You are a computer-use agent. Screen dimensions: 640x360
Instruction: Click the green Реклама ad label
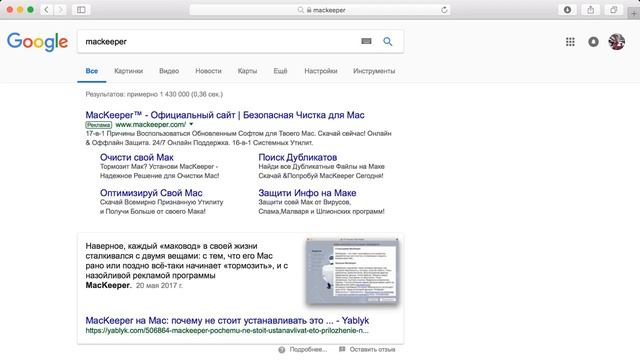[x=98, y=125]
